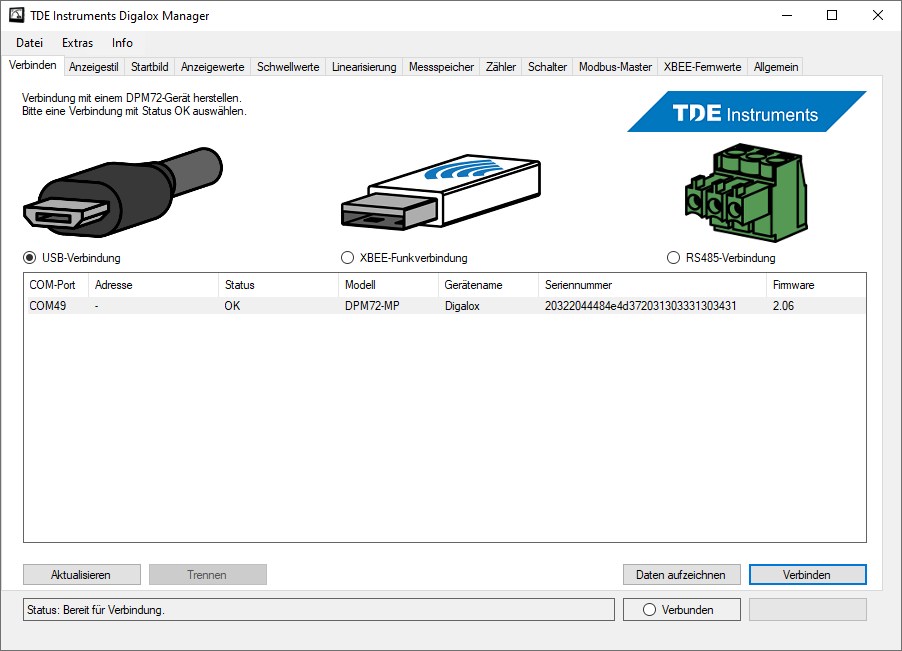Minimize the Digalox Manager window
902x651 pixels.
[787, 16]
